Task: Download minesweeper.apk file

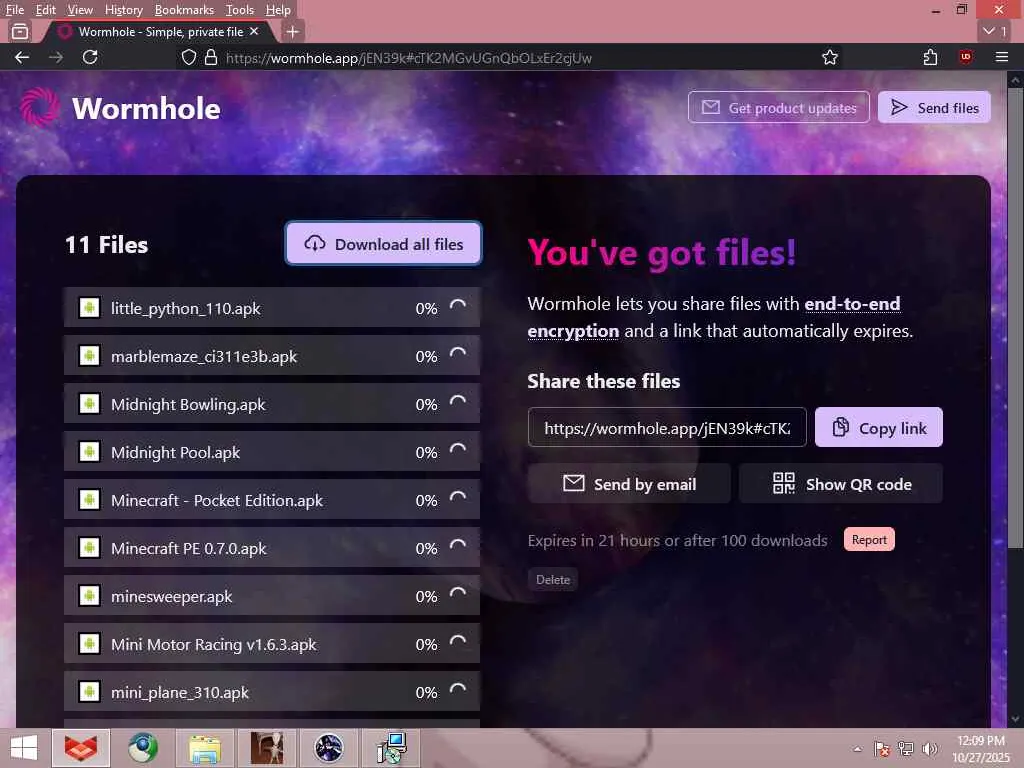Action: [x=272, y=596]
